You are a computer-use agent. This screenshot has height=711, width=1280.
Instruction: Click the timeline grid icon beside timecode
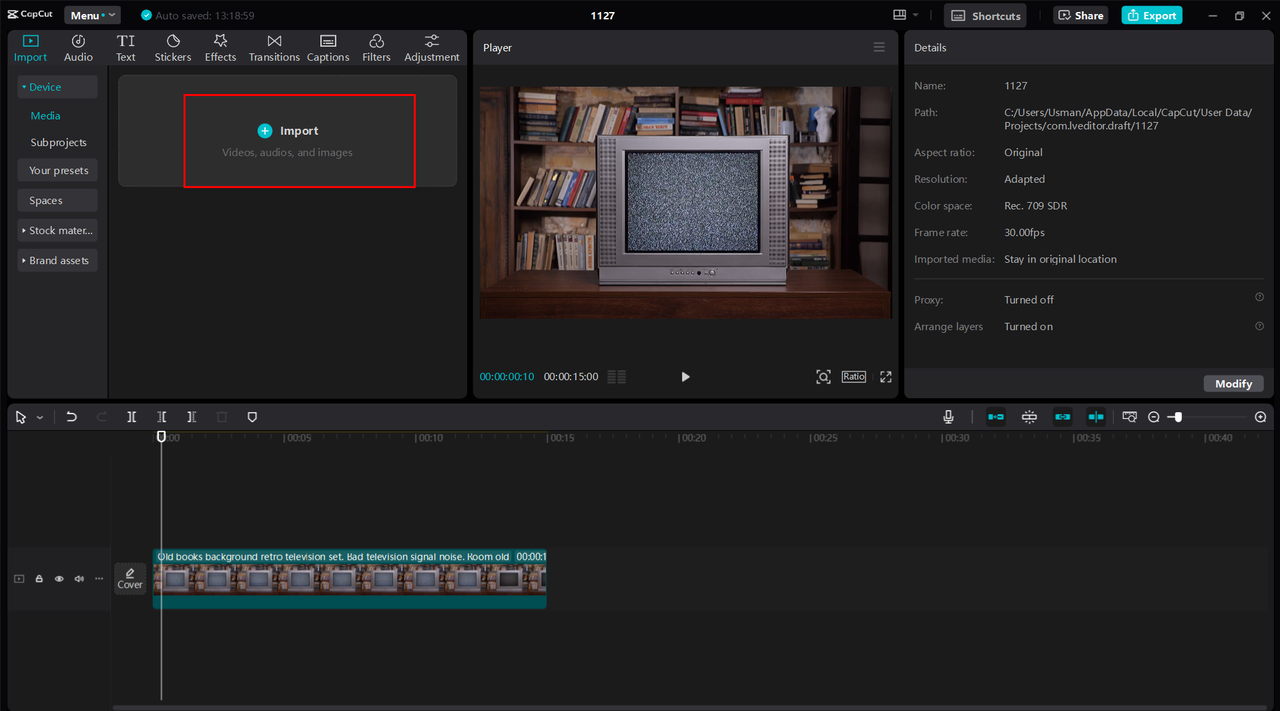pos(617,377)
